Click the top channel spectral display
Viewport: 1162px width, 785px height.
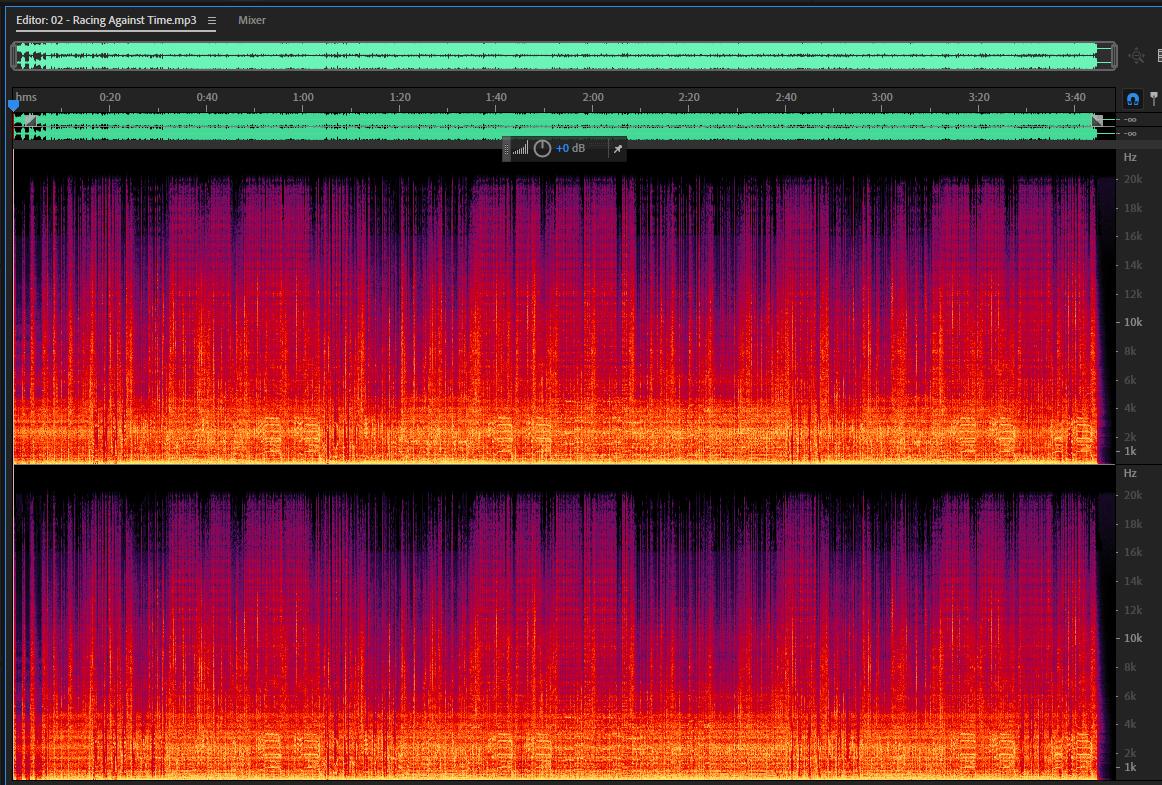(x=564, y=307)
